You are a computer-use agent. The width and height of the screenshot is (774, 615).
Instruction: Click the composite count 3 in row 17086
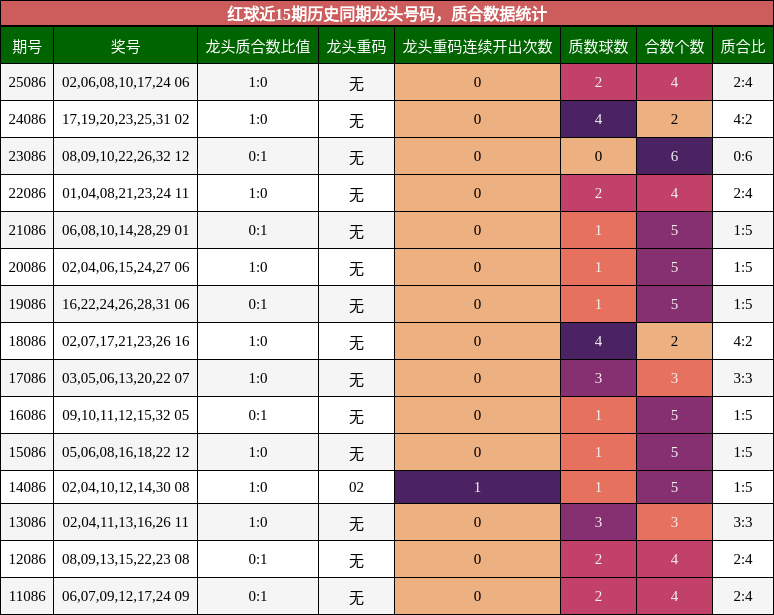pyautogui.click(x=674, y=378)
